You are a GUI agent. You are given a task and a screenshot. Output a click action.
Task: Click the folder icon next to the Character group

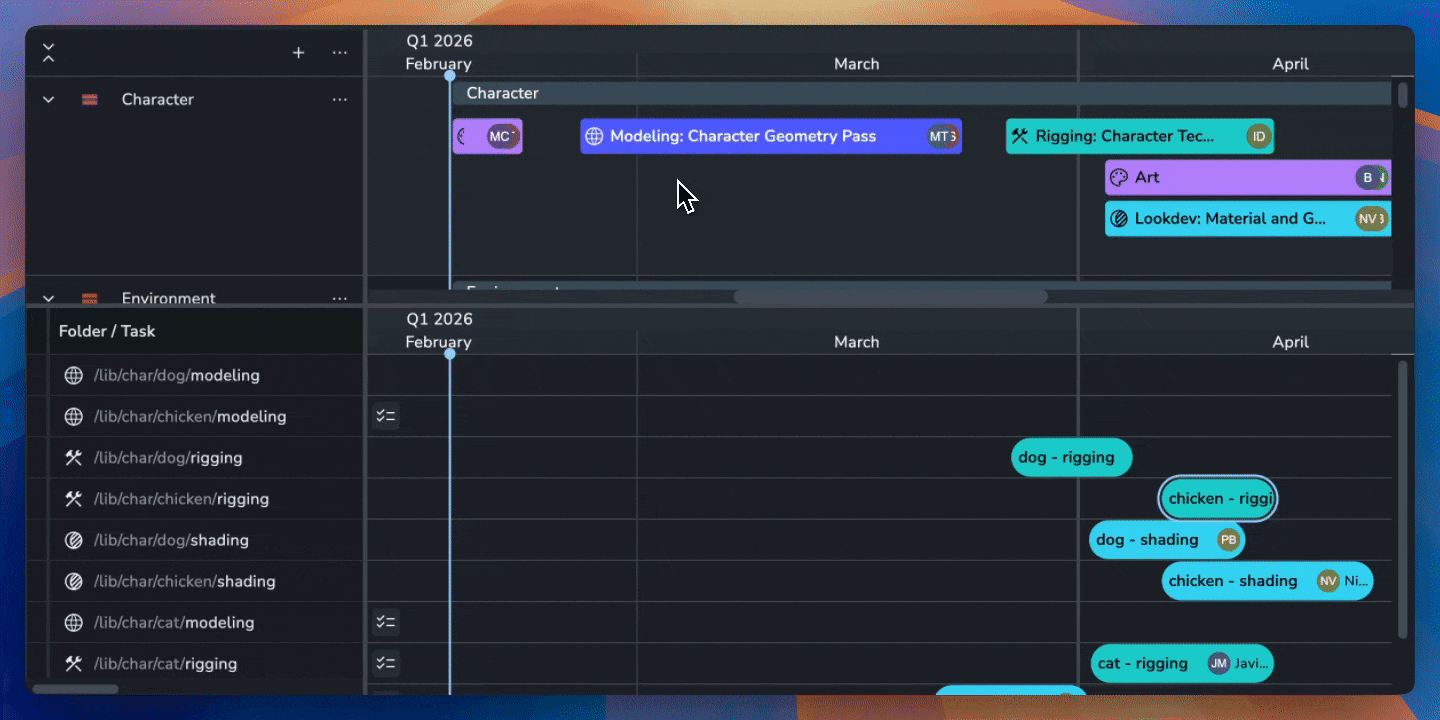[x=90, y=99]
